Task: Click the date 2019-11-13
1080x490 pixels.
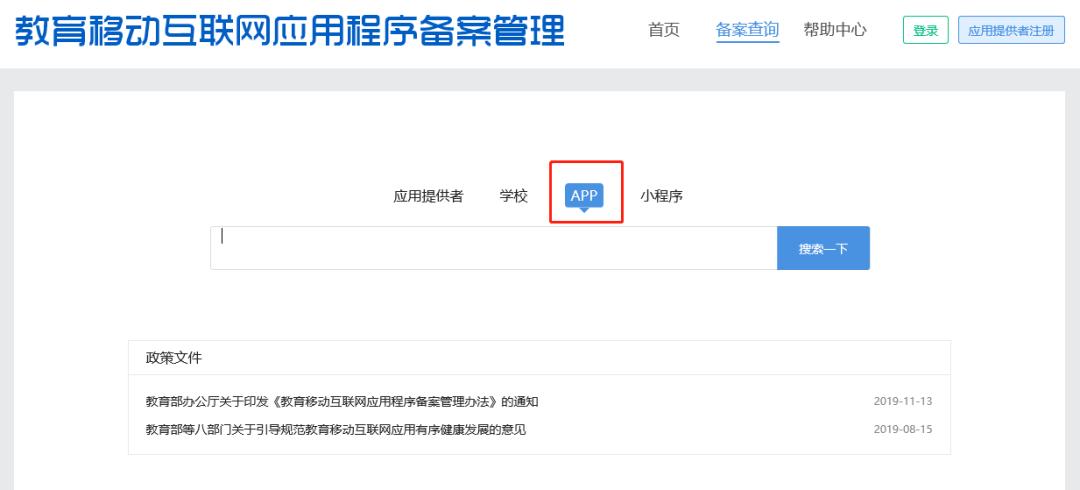Action: tap(903, 402)
